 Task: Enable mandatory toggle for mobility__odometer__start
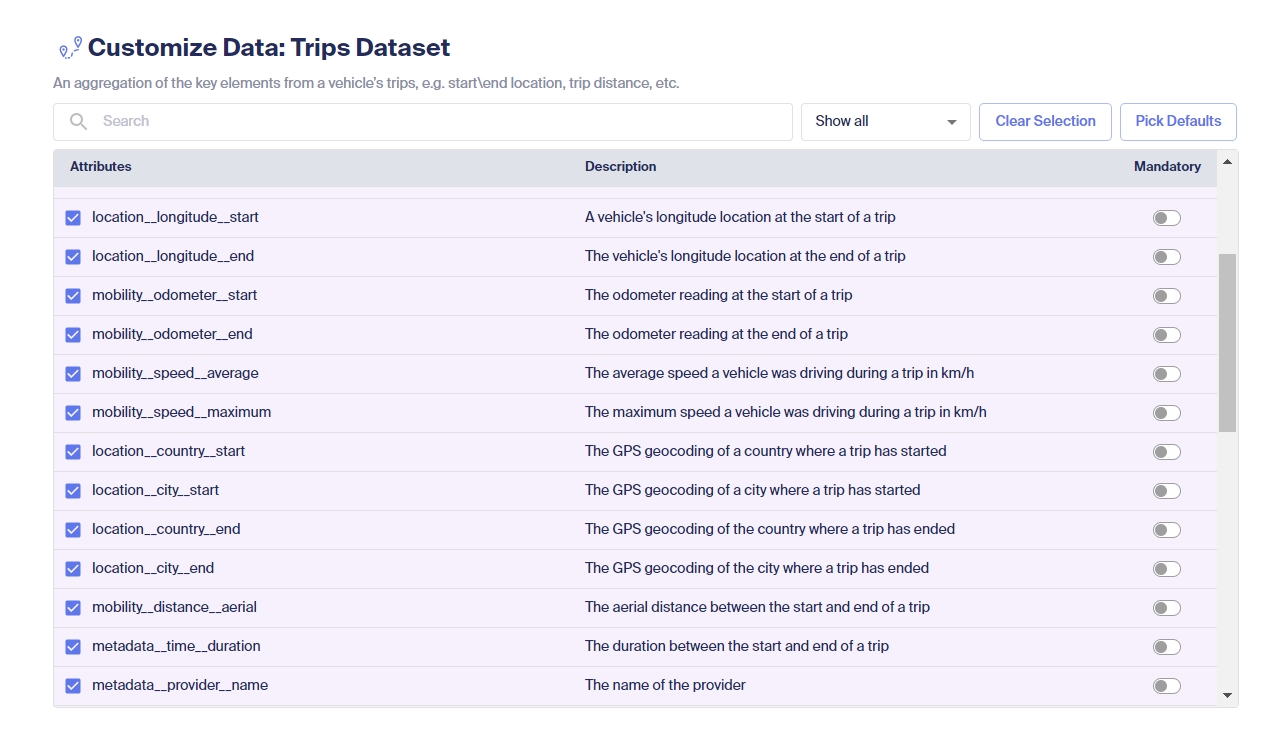click(1166, 296)
